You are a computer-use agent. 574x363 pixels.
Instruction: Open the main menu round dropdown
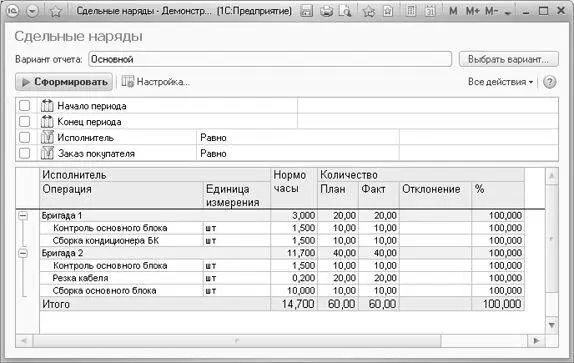(x=33, y=11)
